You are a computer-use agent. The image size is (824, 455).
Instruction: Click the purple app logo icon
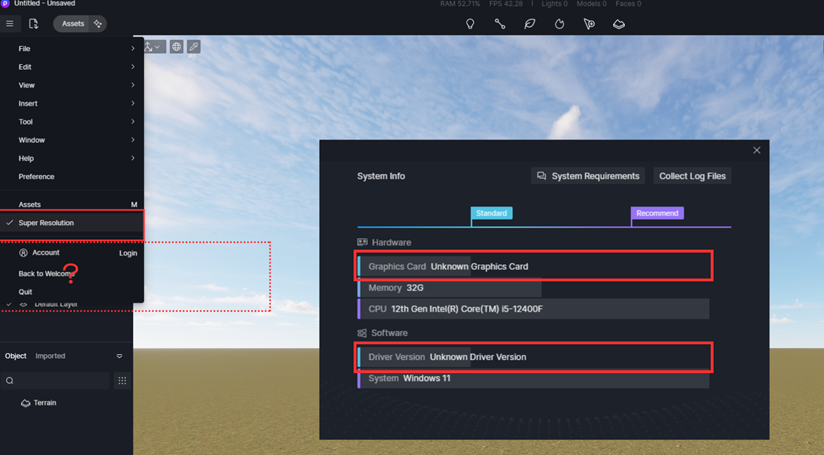5,4
